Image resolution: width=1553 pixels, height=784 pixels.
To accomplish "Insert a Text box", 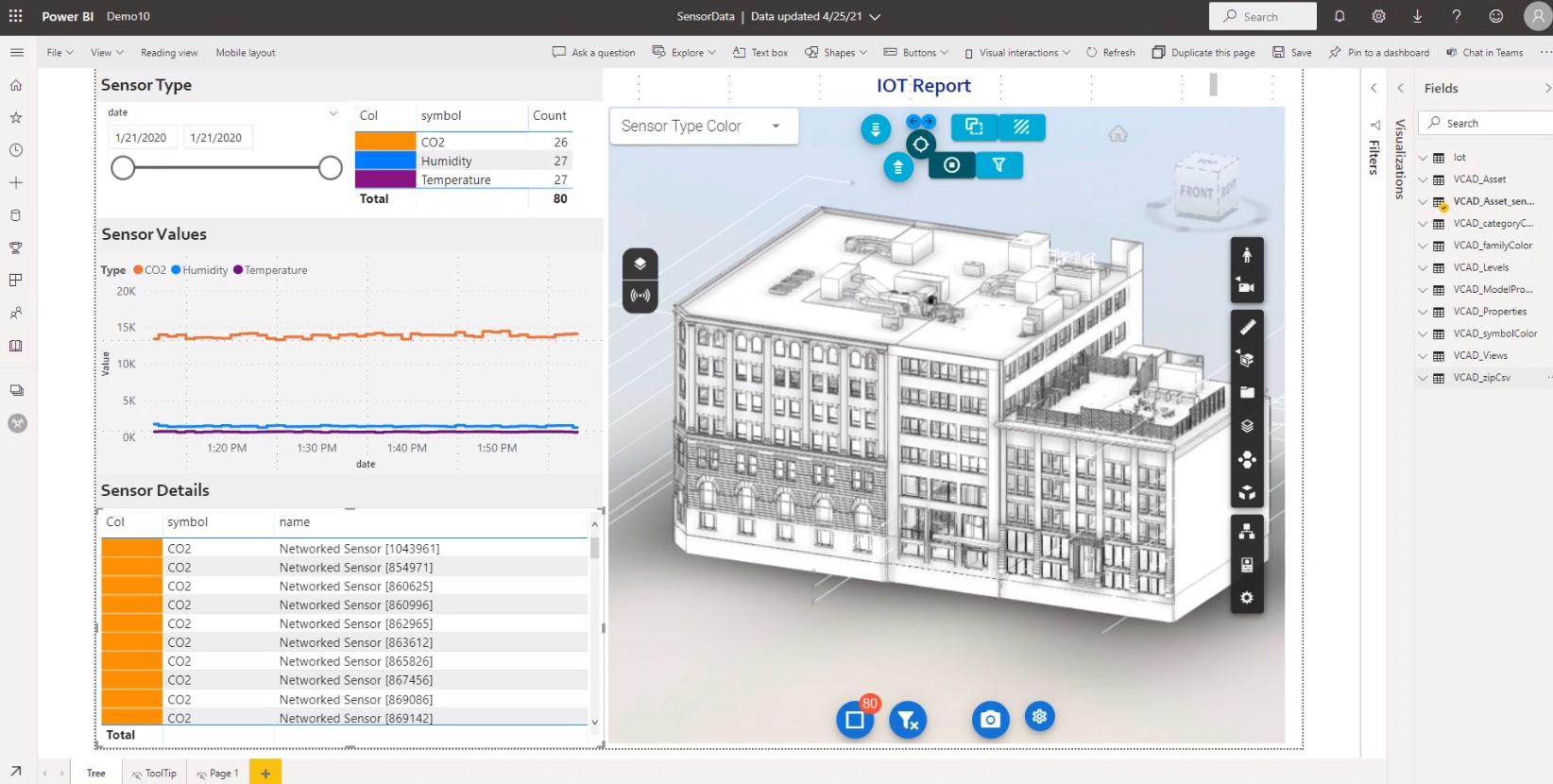I will [760, 53].
